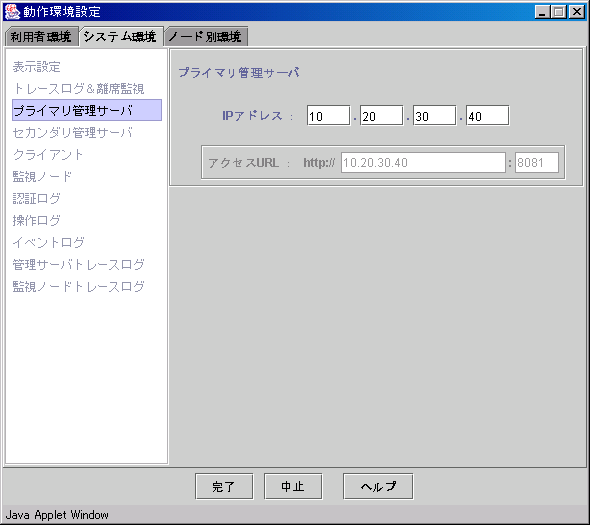Click the first IP octet field containing 10
This screenshot has width=590, height=525.
328,116
